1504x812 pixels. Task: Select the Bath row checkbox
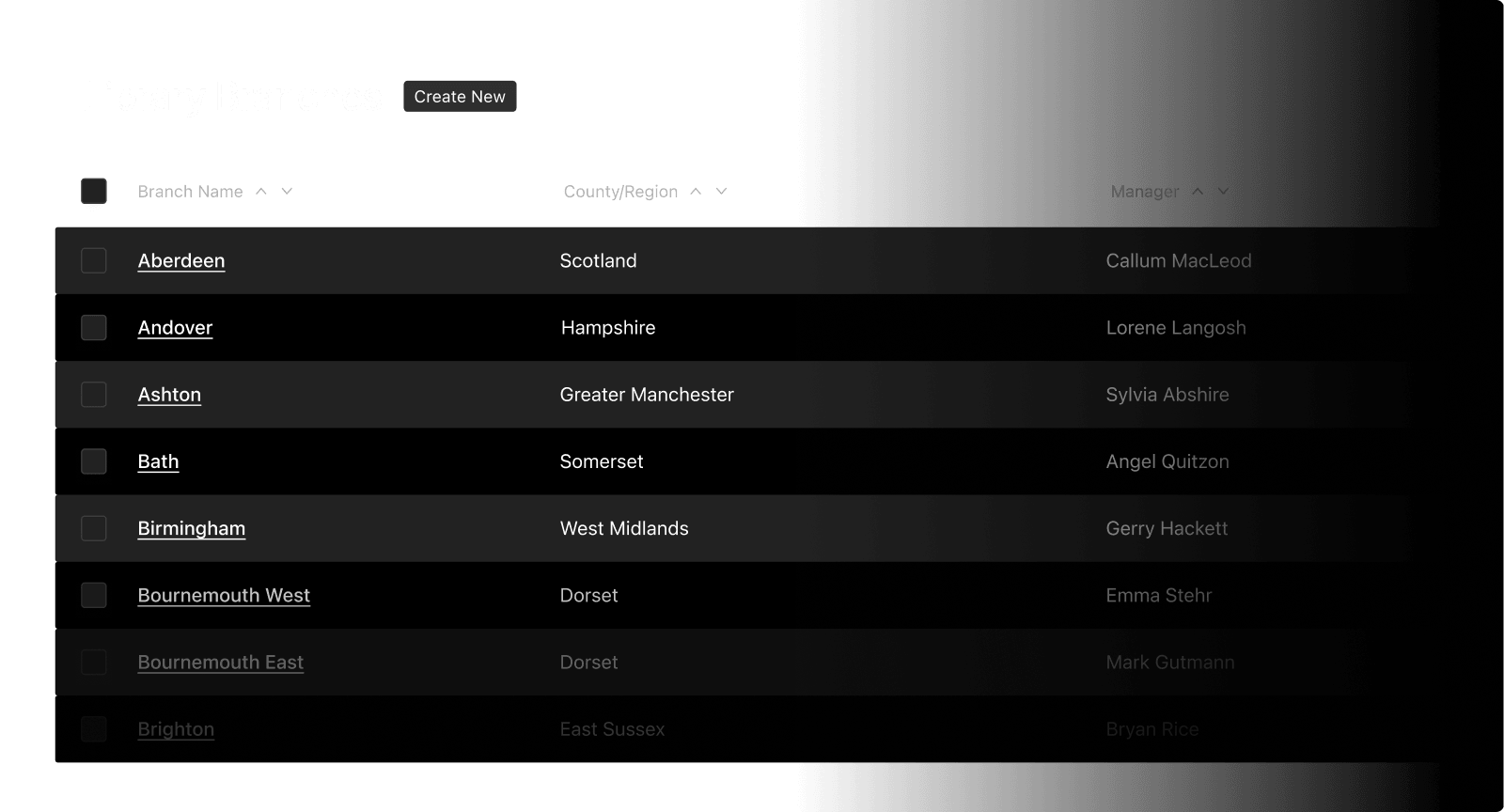coord(94,461)
